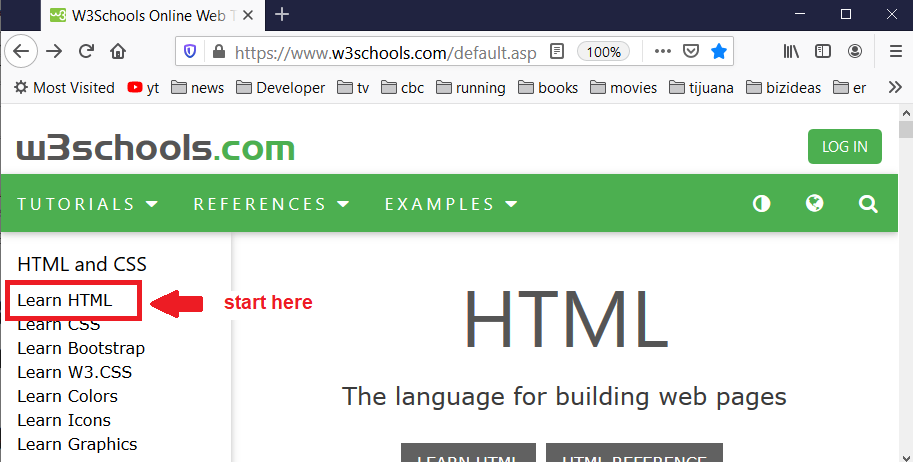Expand the REFERENCES dropdown menu
913x462 pixels.
point(271,204)
